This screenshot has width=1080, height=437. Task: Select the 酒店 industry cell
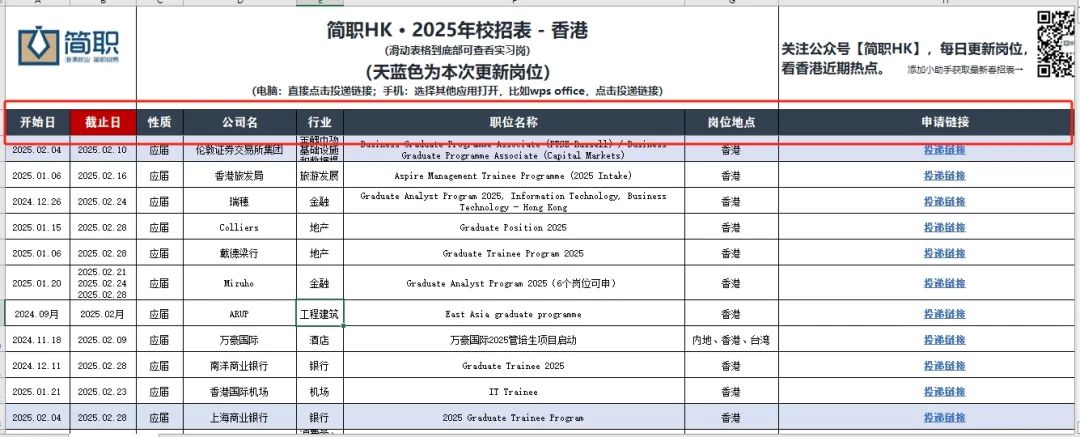[320, 340]
